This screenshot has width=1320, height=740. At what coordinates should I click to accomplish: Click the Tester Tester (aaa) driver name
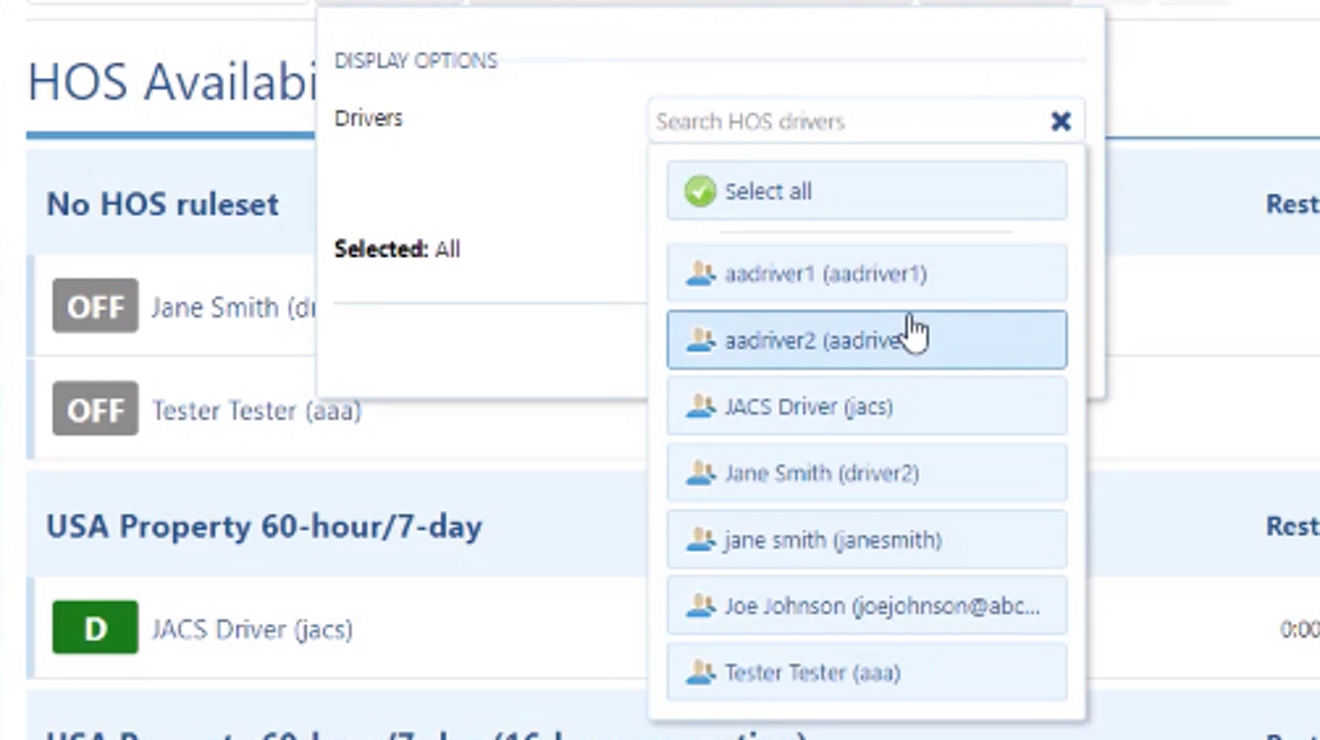257,410
